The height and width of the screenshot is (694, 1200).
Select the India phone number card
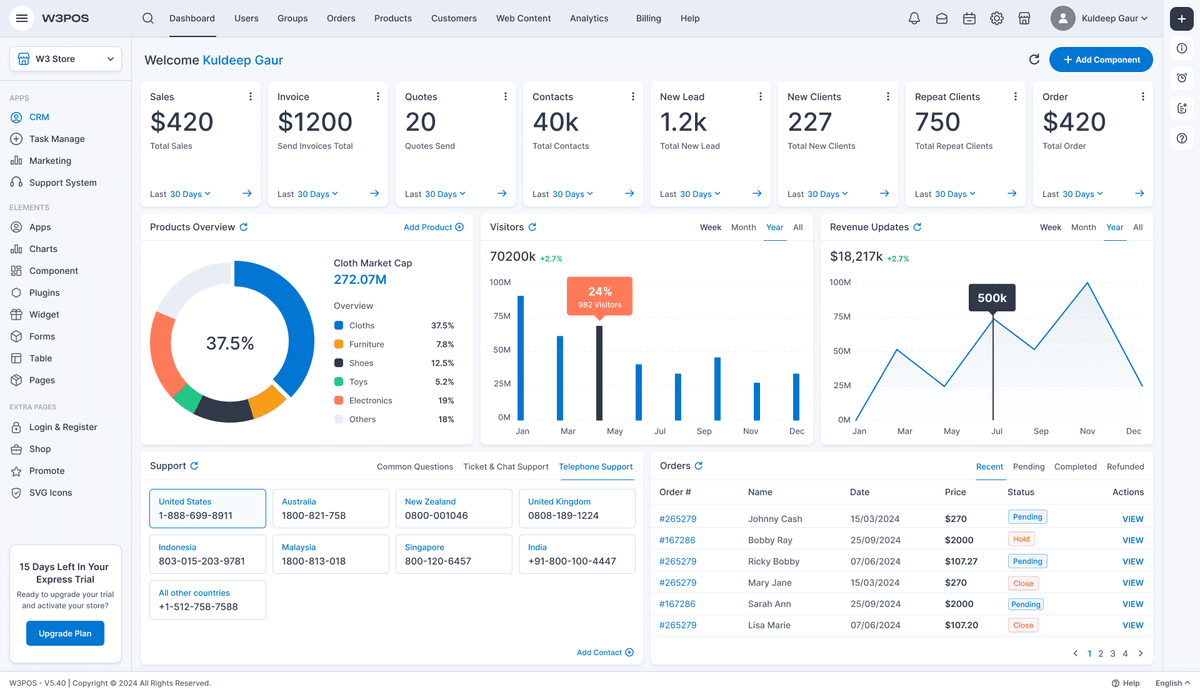click(x=577, y=554)
